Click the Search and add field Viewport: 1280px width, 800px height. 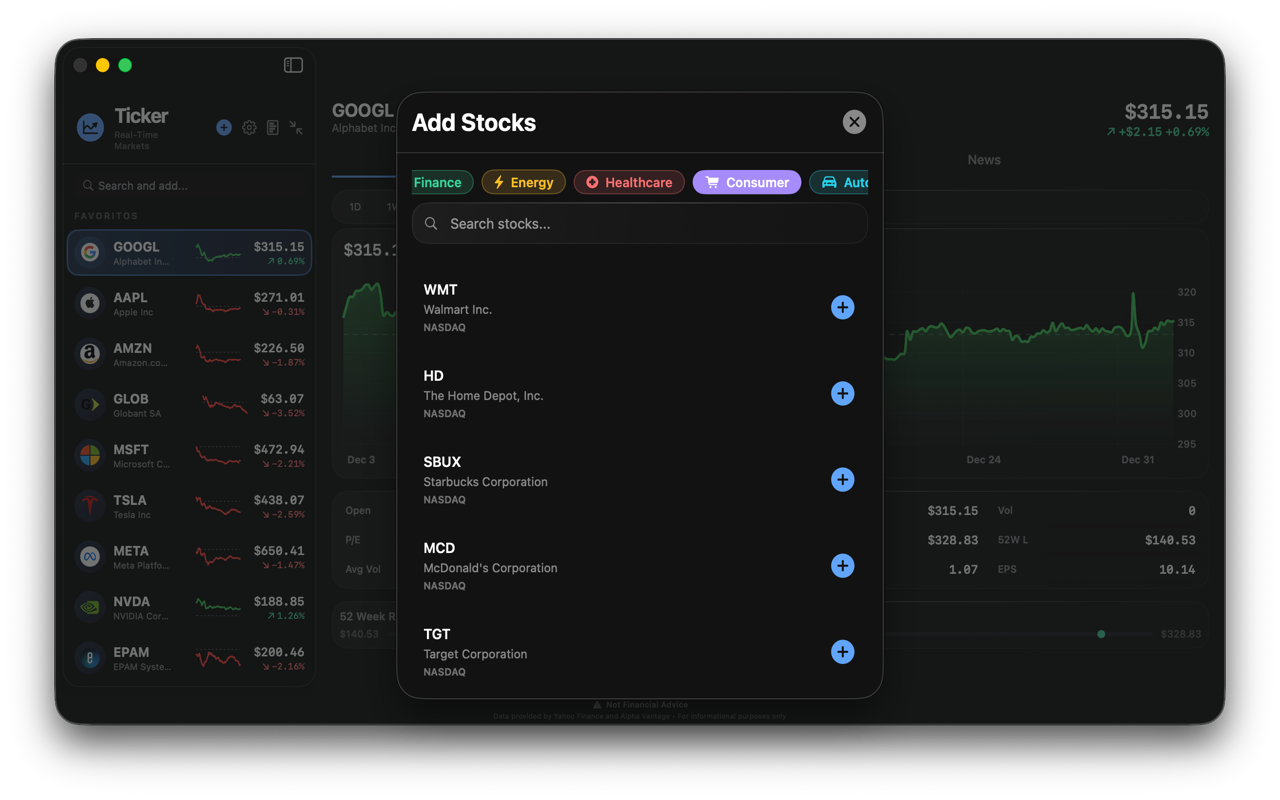(189, 185)
